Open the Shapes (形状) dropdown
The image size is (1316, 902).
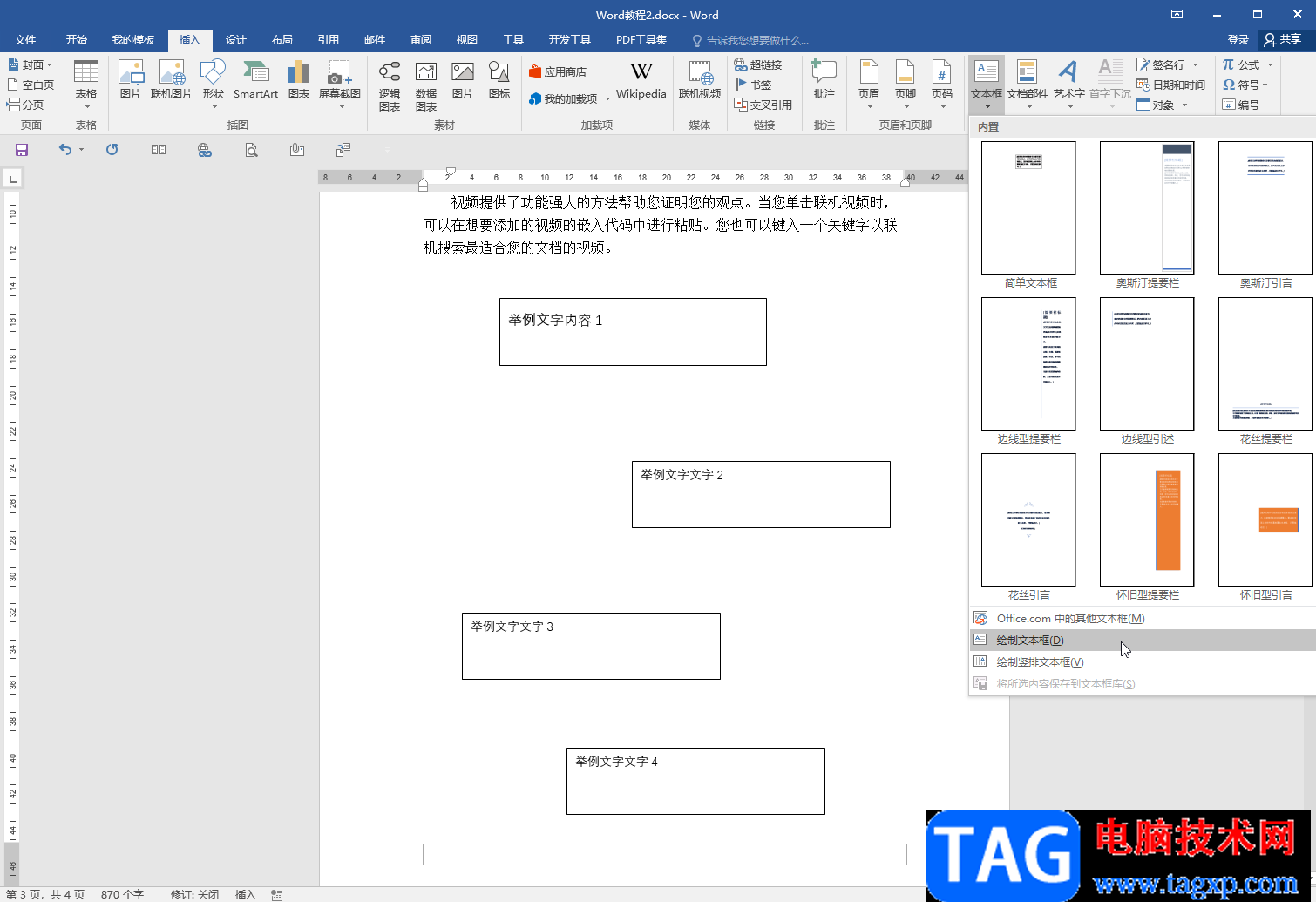[214, 84]
